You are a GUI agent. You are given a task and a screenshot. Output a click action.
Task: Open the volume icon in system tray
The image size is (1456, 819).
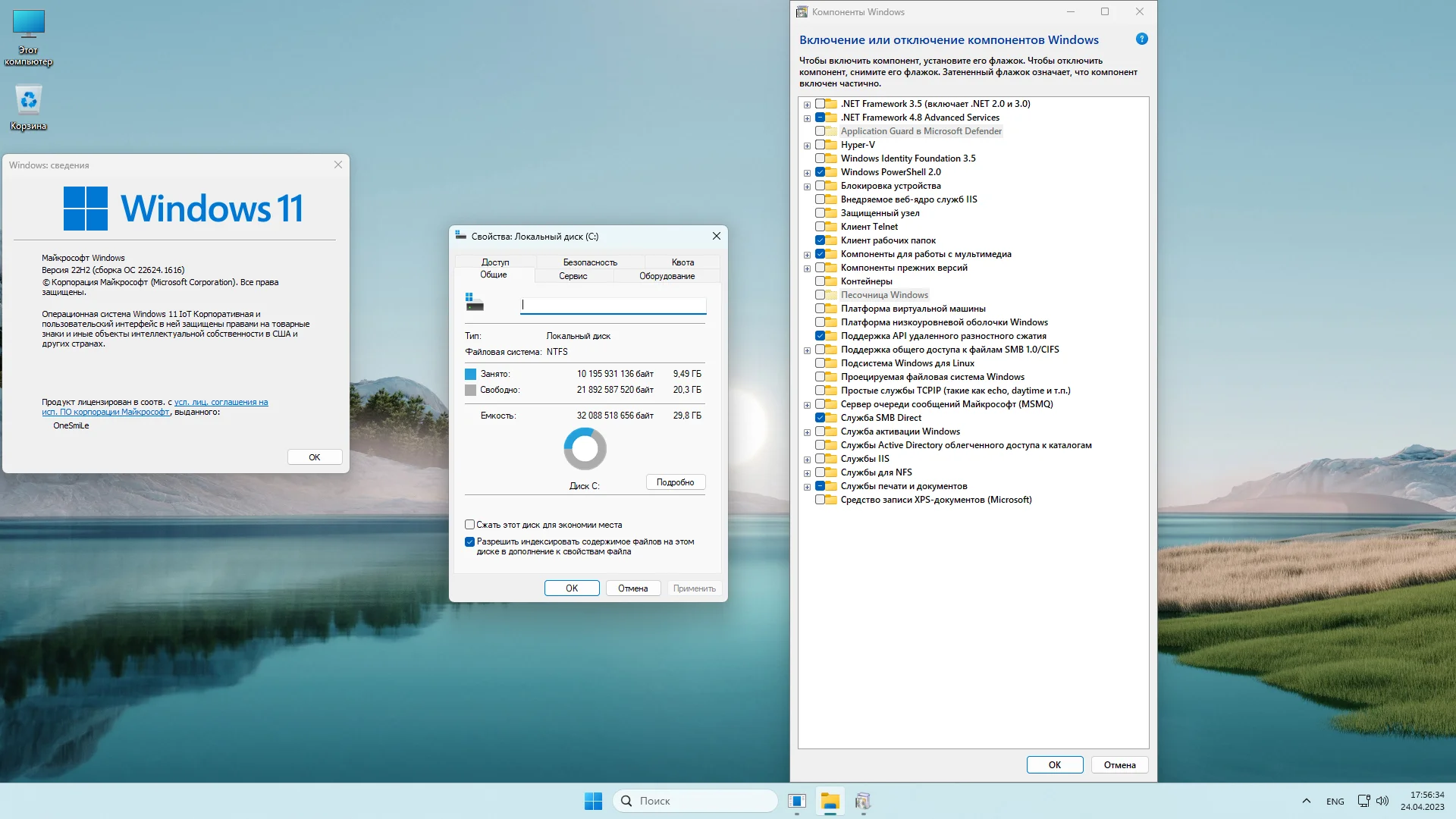pyautogui.click(x=1382, y=801)
